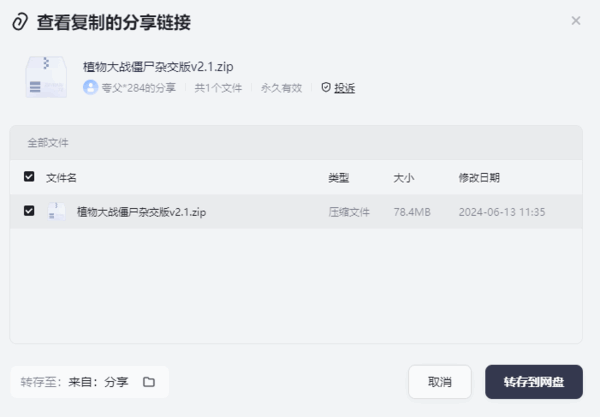Open the 投诉 complaint link
This screenshot has width=600, height=417.
click(x=344, y=88)
